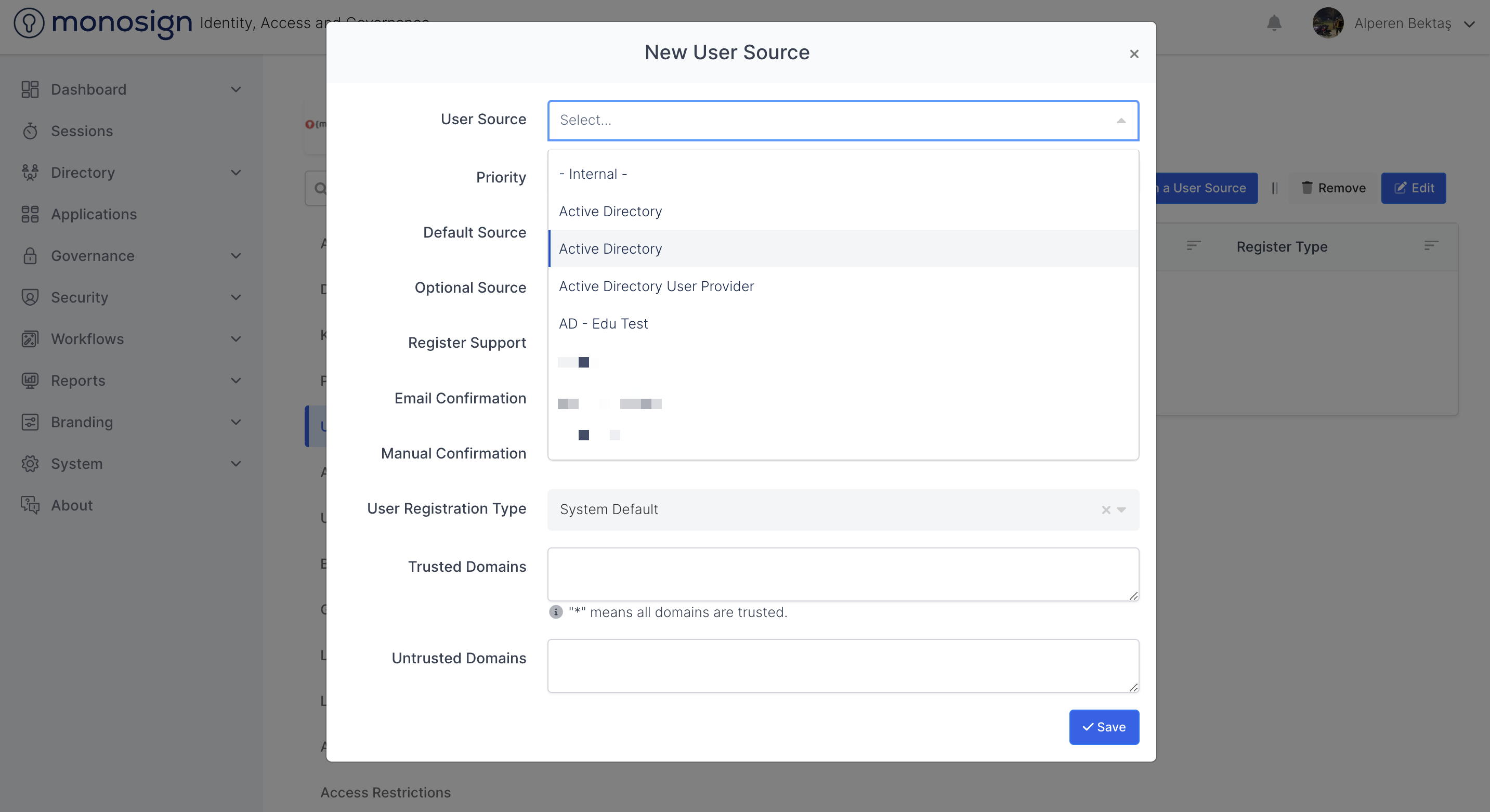Screen dimensions: 1490x812
Task: Expand the Directory sidebar menu
Action: [x=236, y=173]
